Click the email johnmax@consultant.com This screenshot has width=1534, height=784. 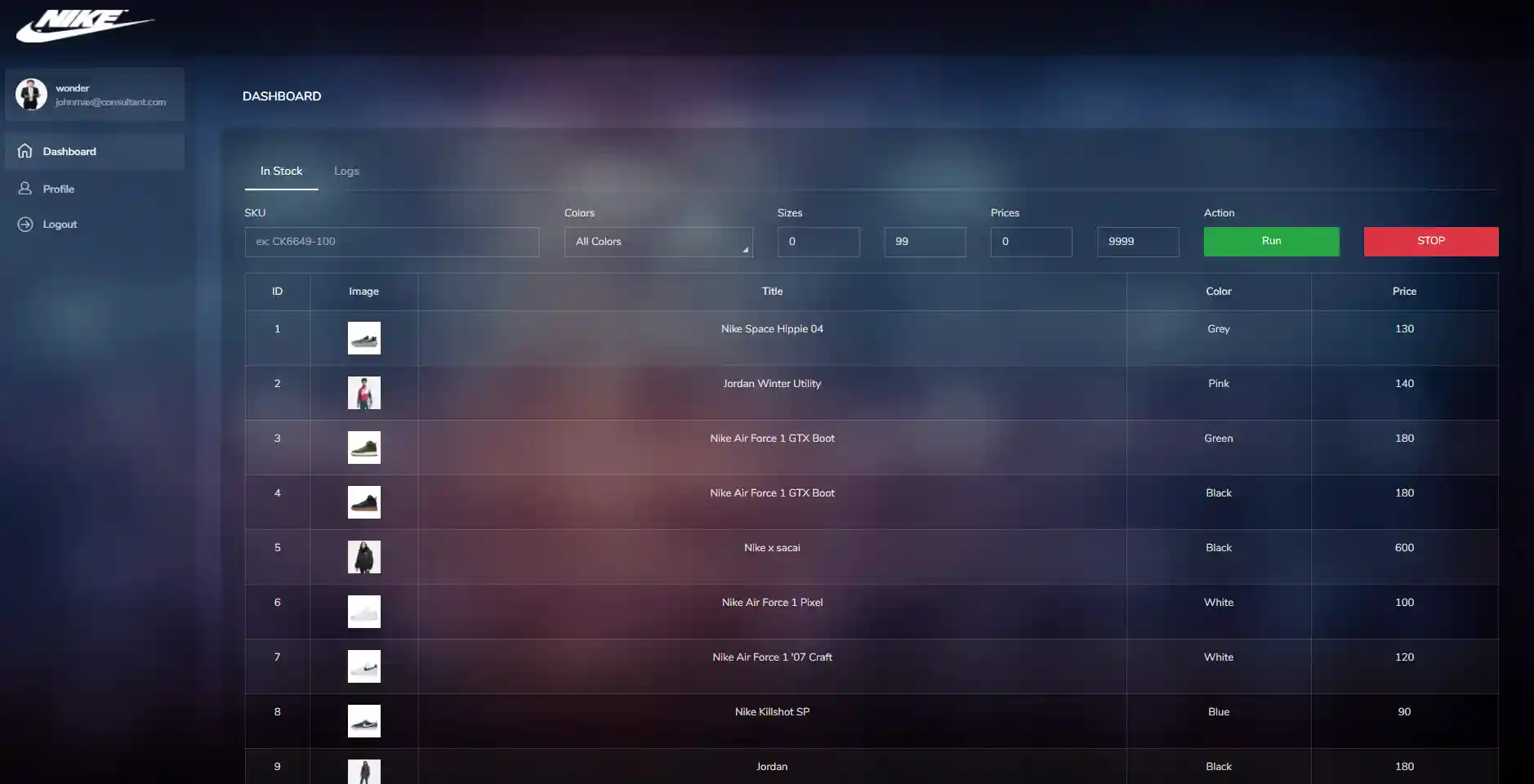[111, 102]
